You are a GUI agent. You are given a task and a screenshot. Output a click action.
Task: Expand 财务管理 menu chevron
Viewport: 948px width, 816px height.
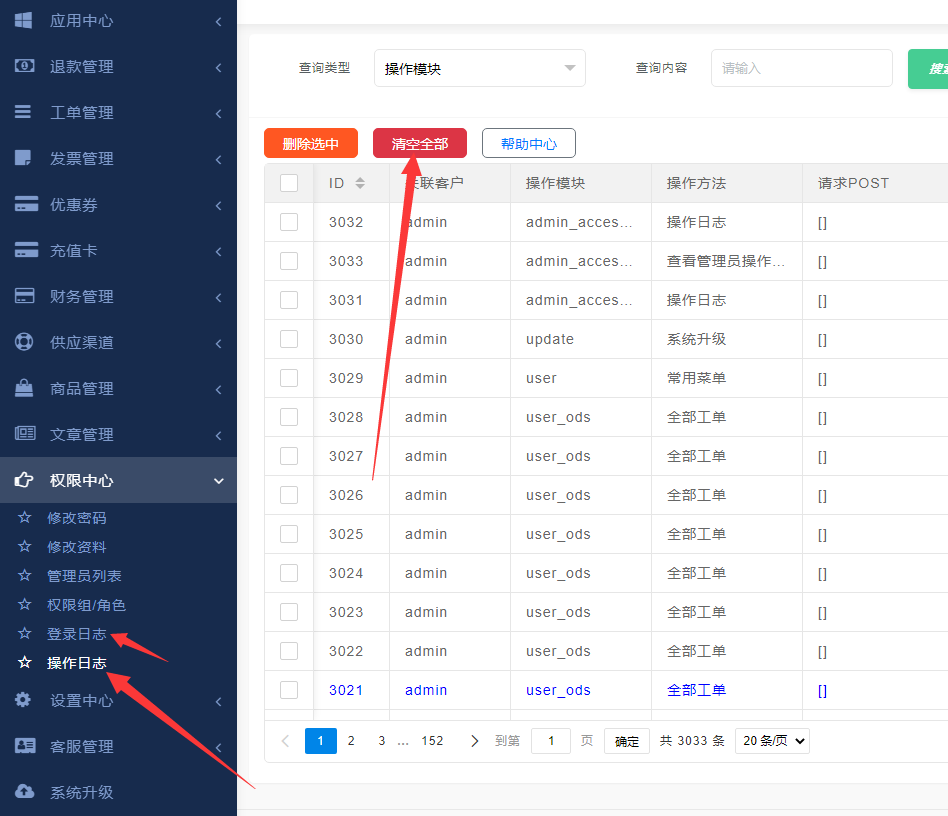tap(218, 297)
